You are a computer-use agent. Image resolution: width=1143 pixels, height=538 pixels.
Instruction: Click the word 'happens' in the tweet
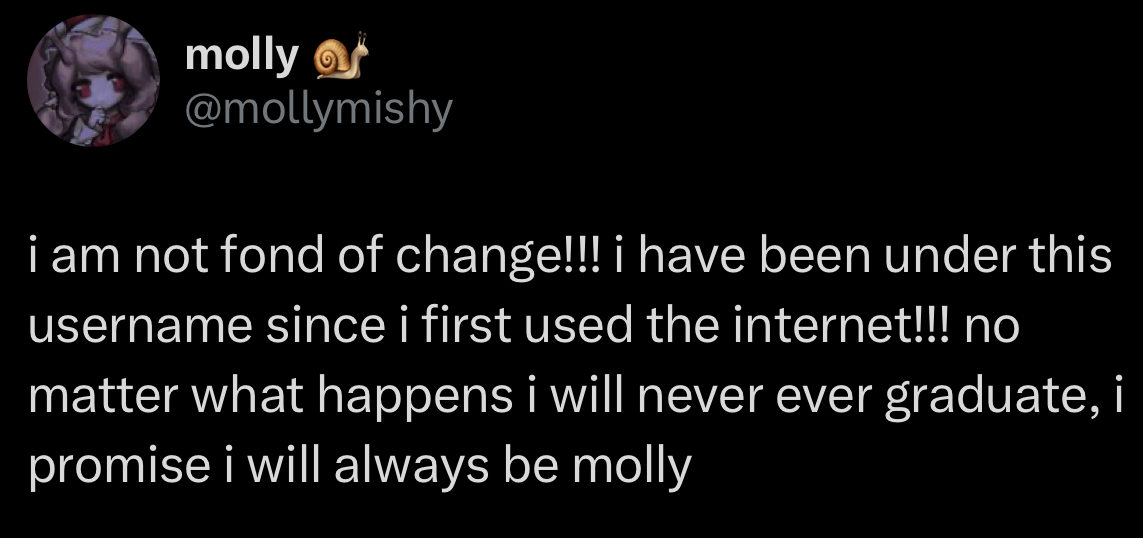415,398
